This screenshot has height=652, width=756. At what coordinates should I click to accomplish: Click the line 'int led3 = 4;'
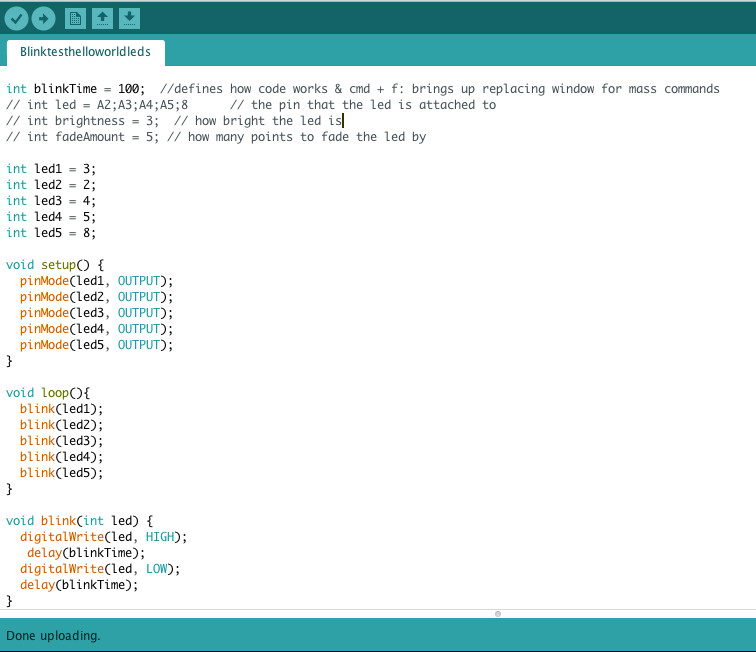point(51,201)
